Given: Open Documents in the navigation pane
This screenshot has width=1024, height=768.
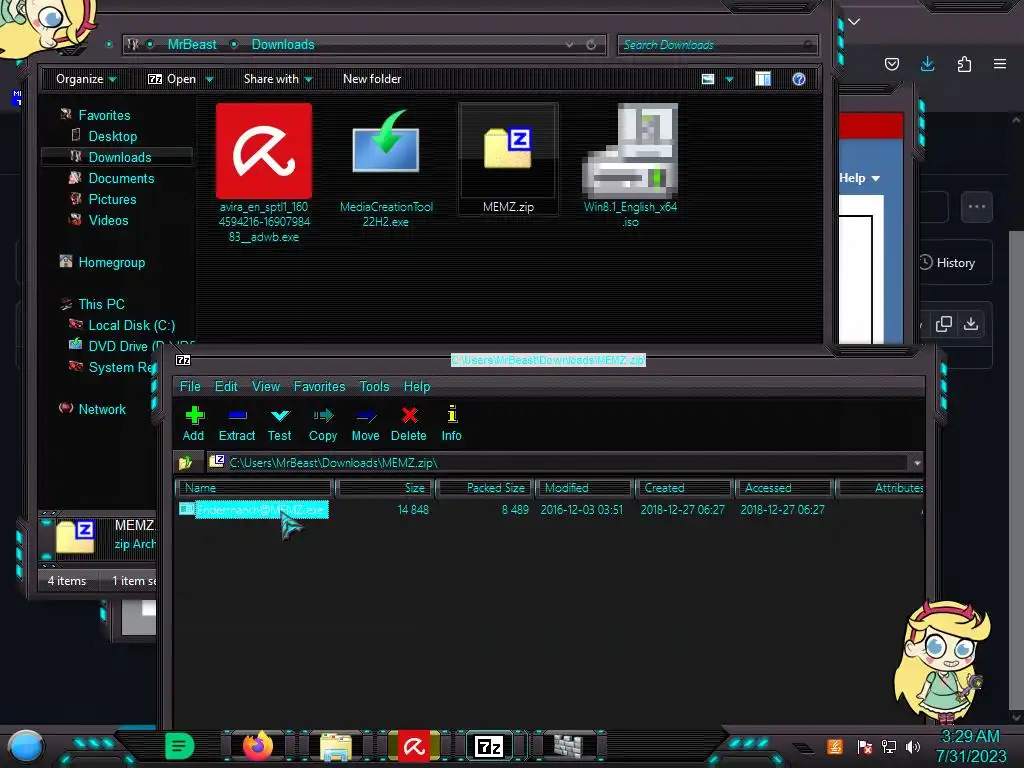Looking at the screenshot, I should [x=121, y=178].
